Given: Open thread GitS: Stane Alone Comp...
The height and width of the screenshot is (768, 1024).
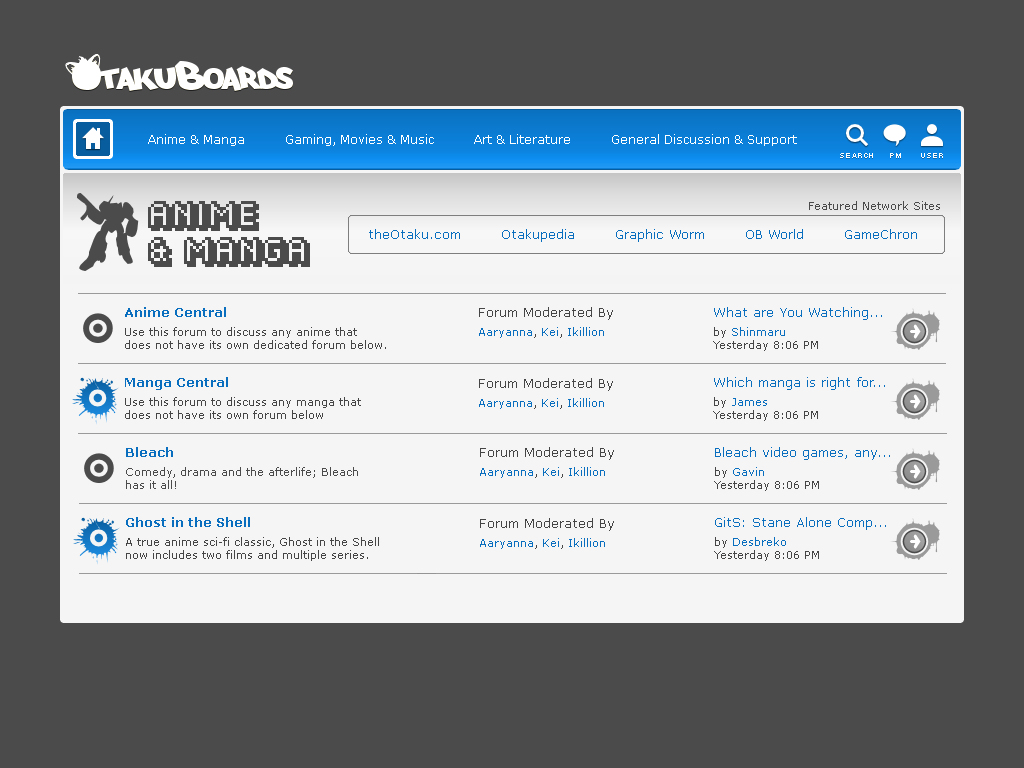Looking at the screenshot, I should click(801, 522).
